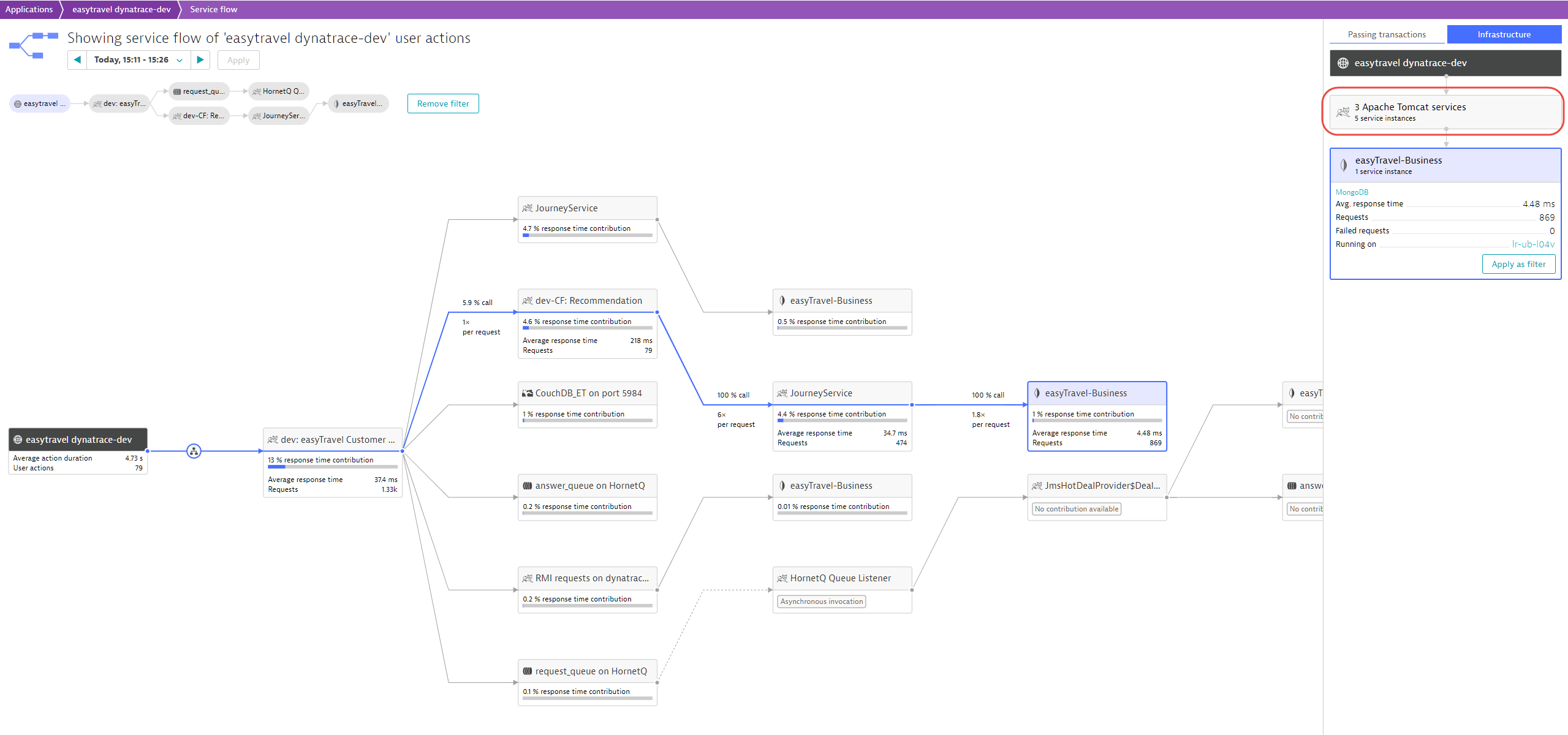The width and height of the screenshot is (1568, 735).
Task: Click queue icon on answer_queue node
Action: point(528,486)
